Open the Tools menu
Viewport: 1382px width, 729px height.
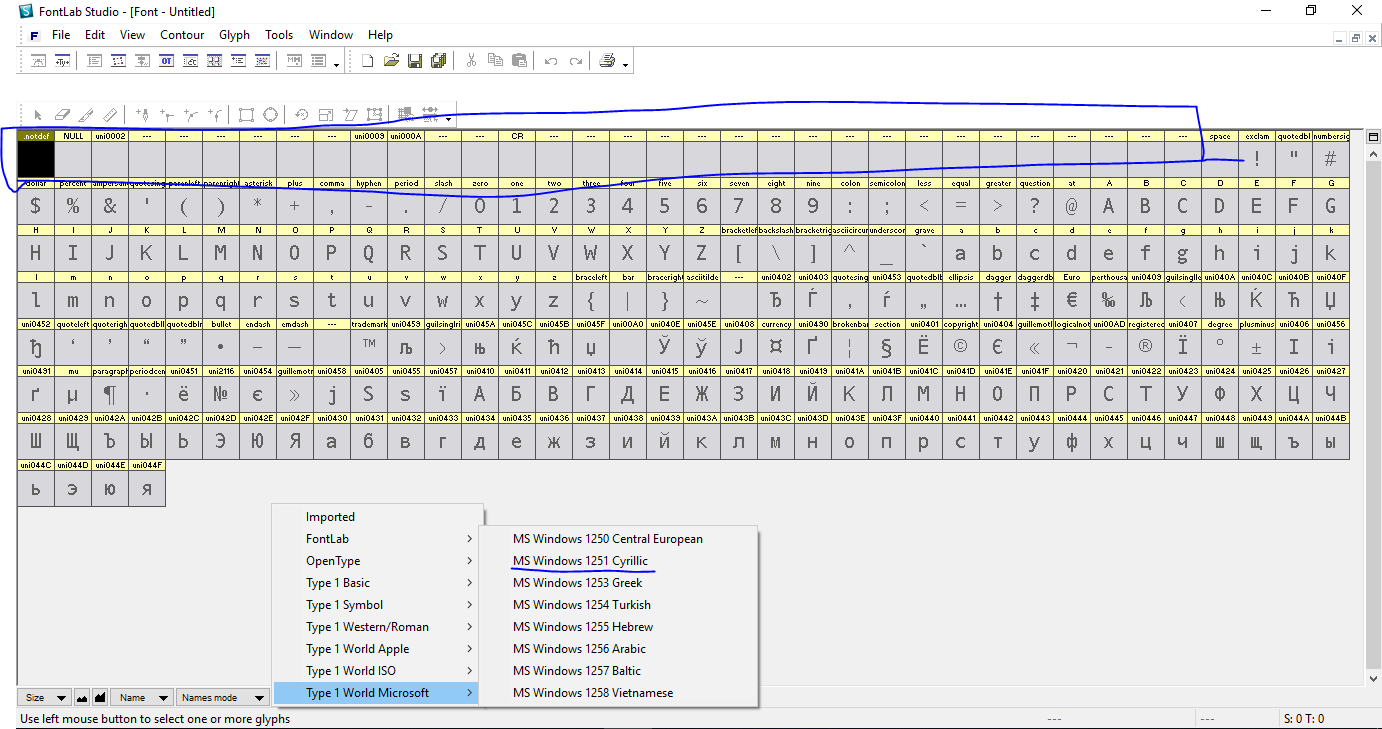(279, 34)
